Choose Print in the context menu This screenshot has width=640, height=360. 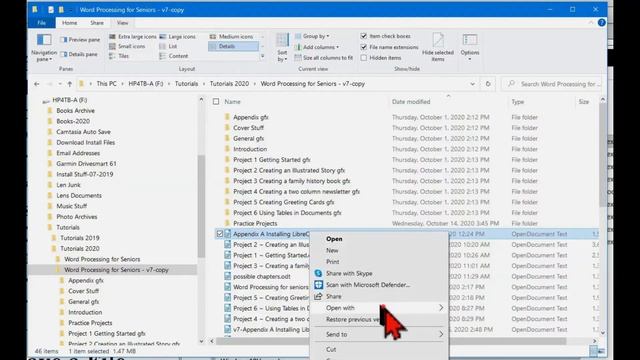coord(332,262)
